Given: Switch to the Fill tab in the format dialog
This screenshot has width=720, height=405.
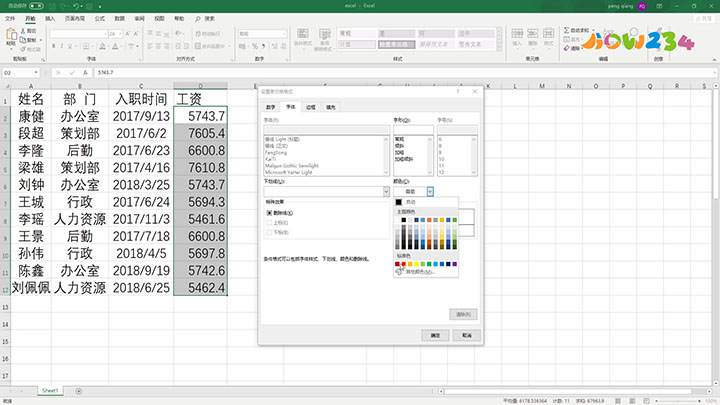Looking at the screenshot, I should (331, 107).
